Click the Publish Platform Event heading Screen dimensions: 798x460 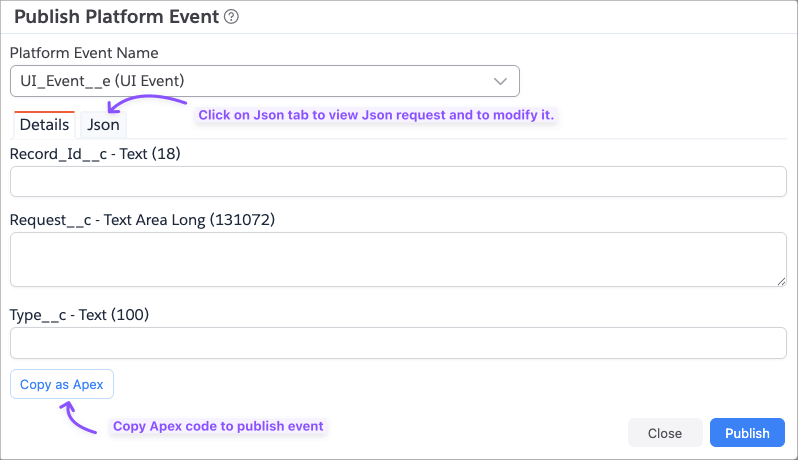117,17
